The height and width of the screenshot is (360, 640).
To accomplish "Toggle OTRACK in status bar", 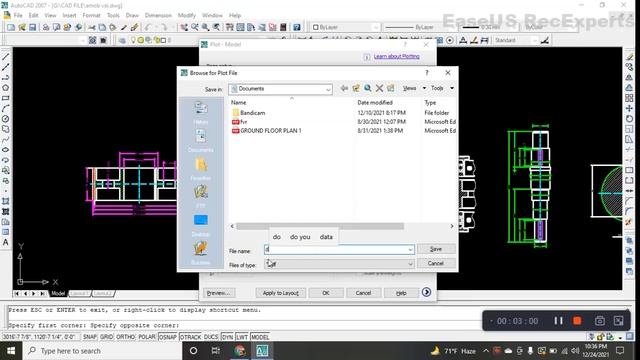I will 190,337.
